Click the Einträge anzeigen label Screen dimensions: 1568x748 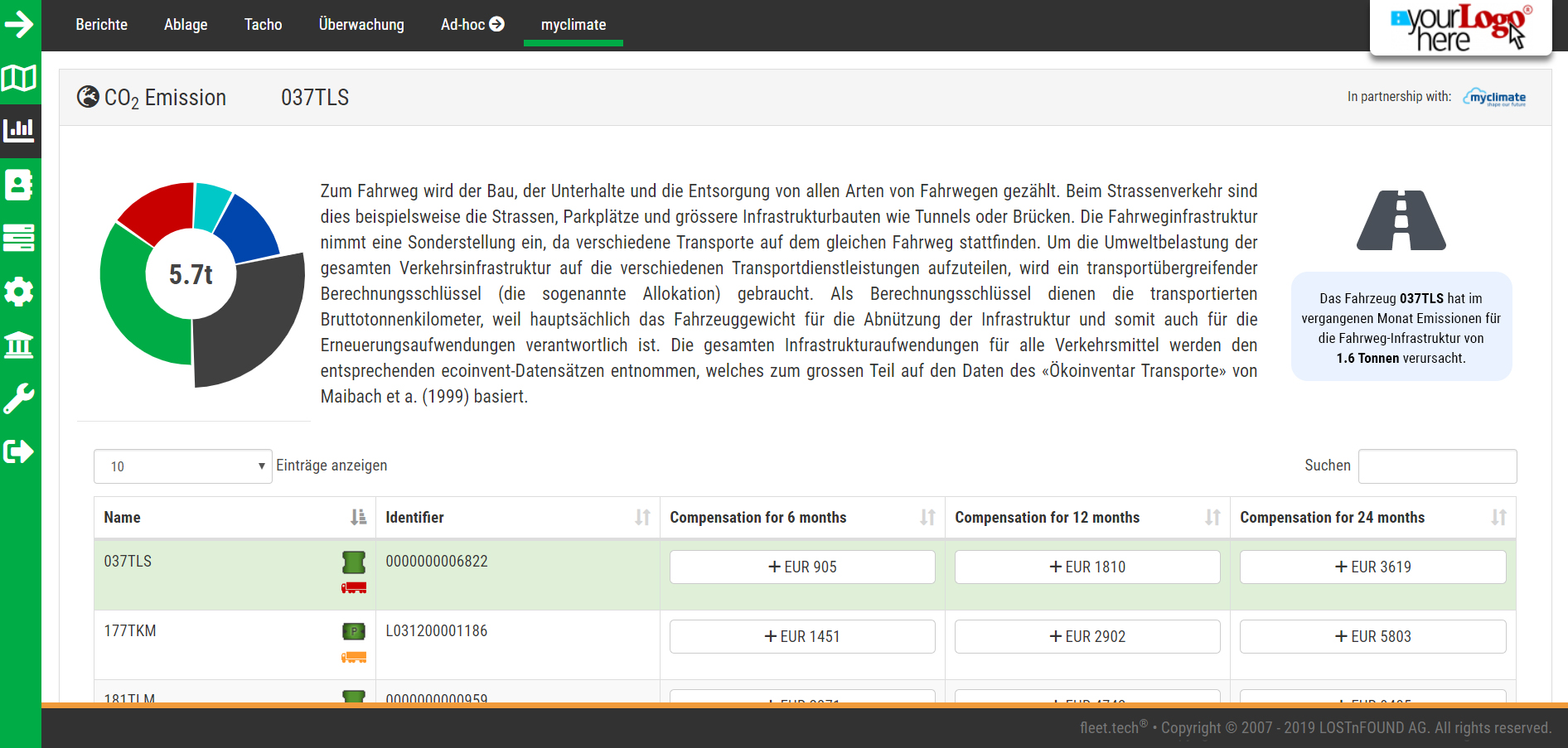332,466
